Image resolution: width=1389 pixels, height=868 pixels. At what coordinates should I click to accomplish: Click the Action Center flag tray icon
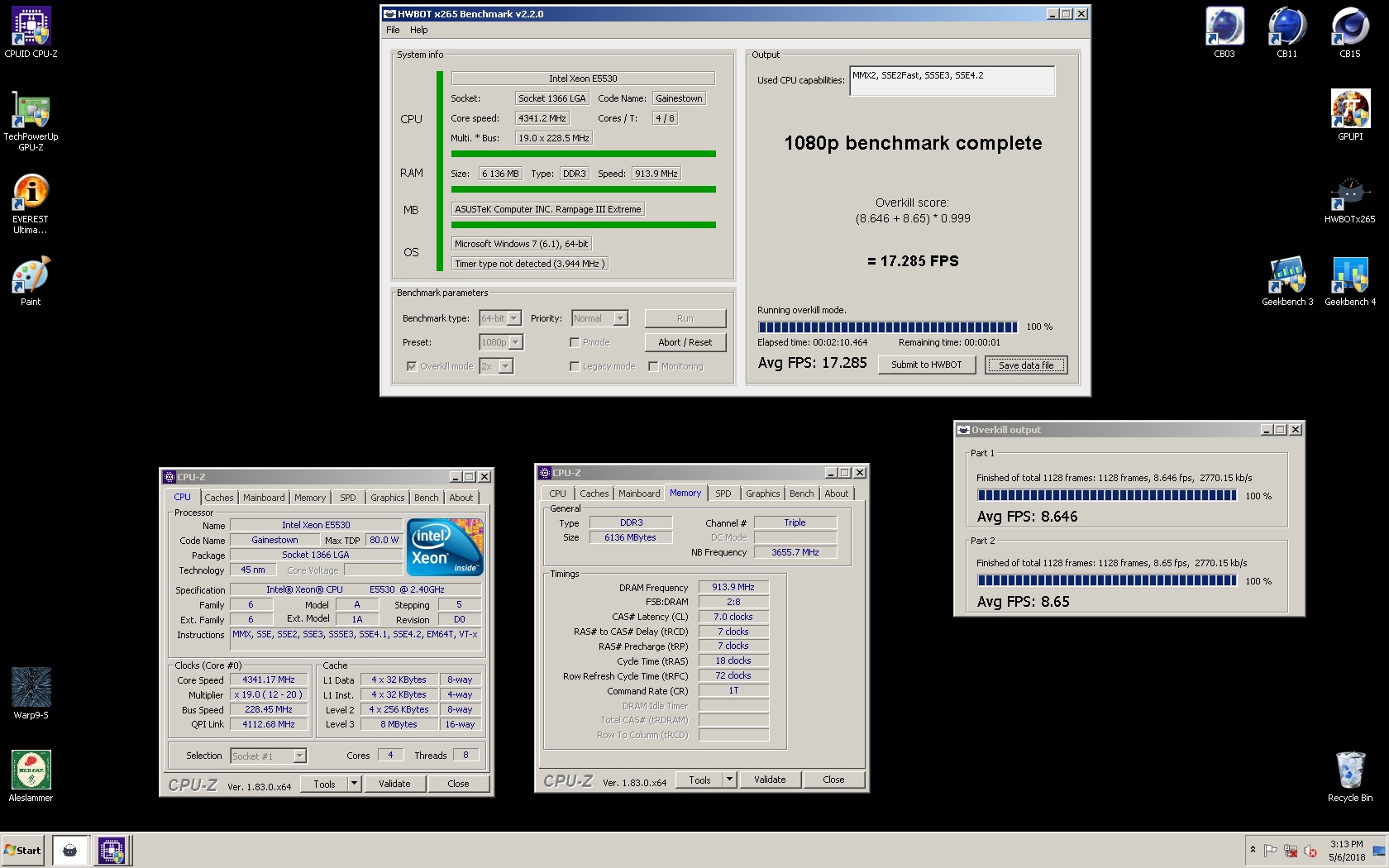[x=1271, y=851]
